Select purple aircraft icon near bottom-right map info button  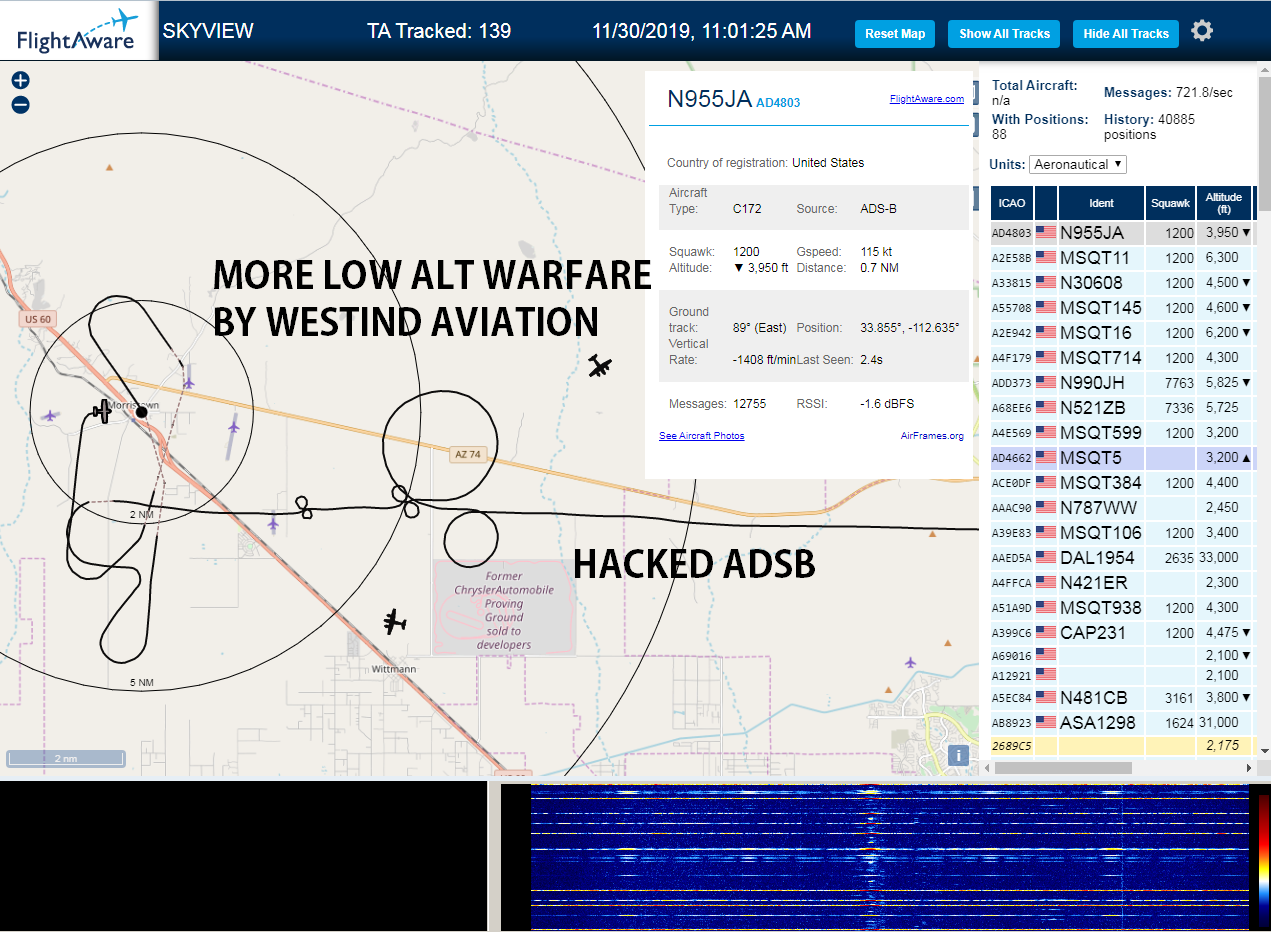click(910, 662)
